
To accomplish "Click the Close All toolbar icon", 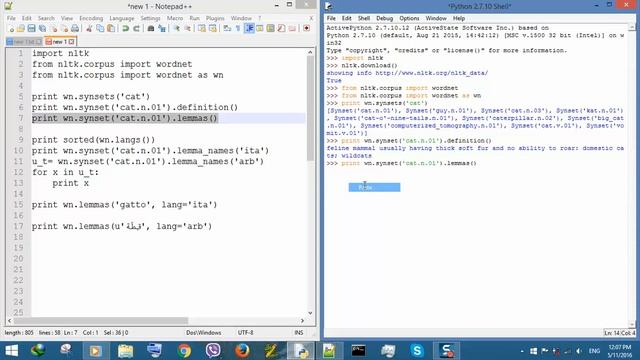I will click(x=64, y=28).
